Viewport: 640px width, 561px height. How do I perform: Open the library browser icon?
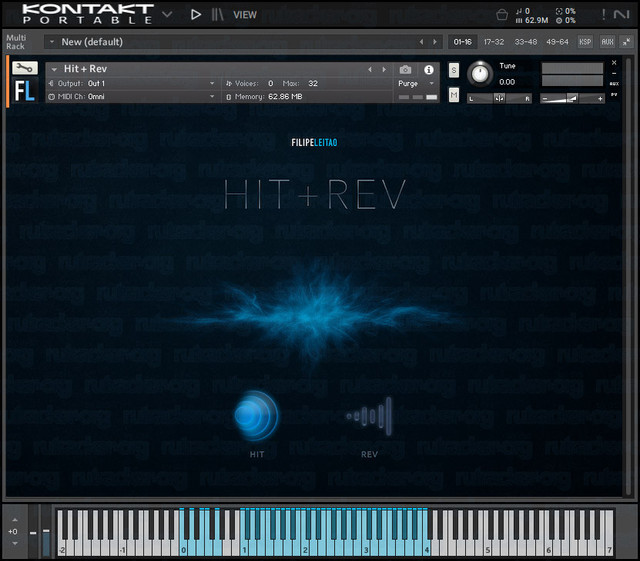tap(218, 15)
